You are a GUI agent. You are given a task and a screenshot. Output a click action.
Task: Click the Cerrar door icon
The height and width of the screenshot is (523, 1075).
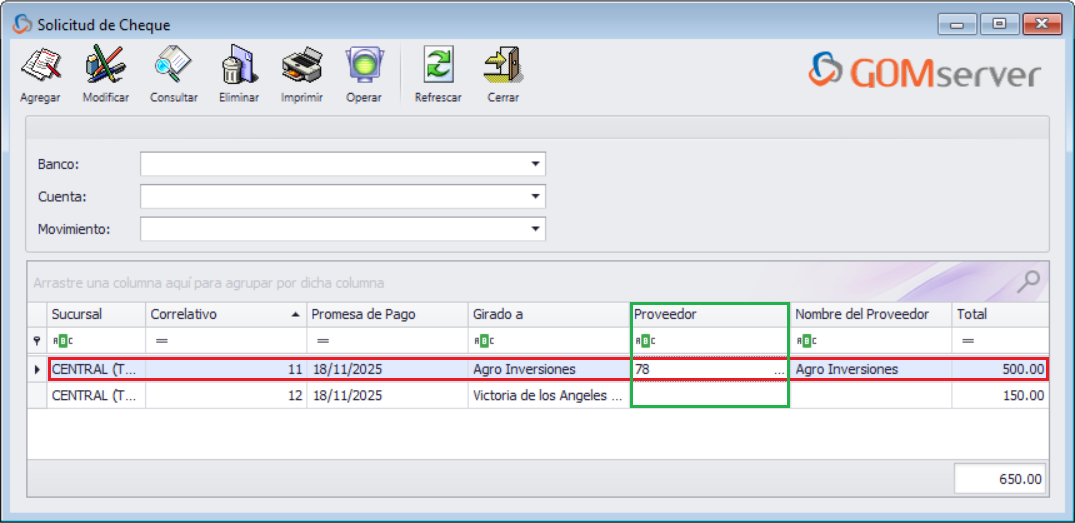(503, 65)
